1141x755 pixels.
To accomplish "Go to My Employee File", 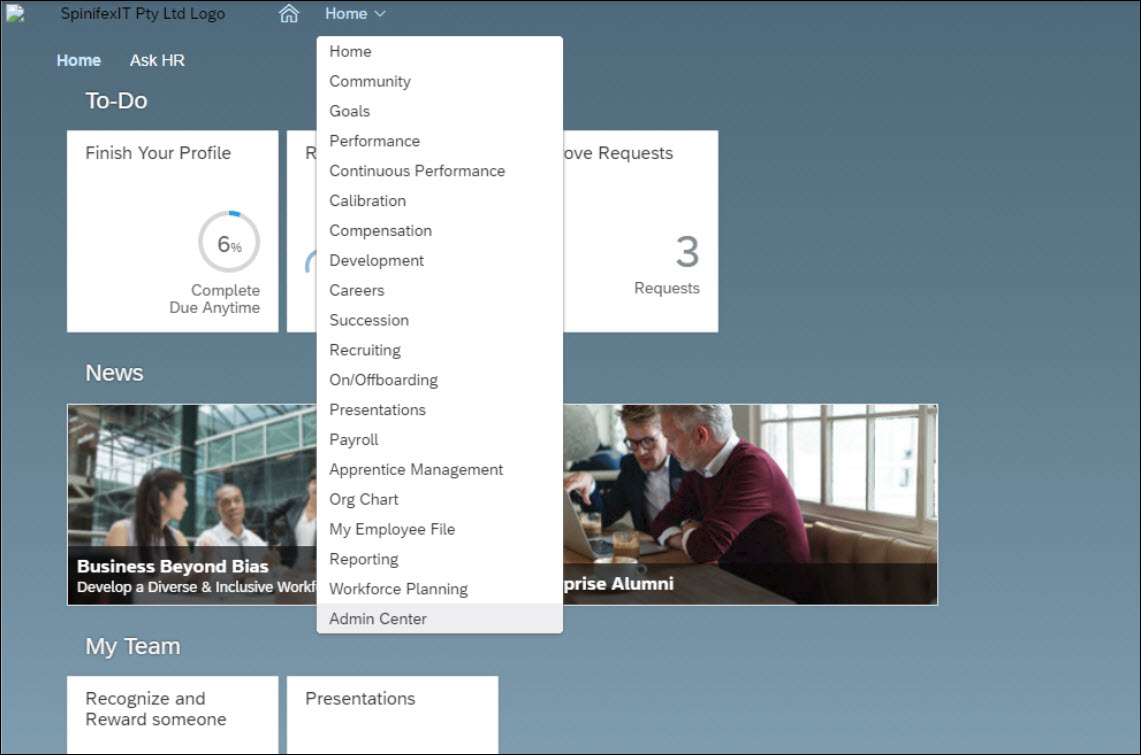I will click(x=392, y=529).
